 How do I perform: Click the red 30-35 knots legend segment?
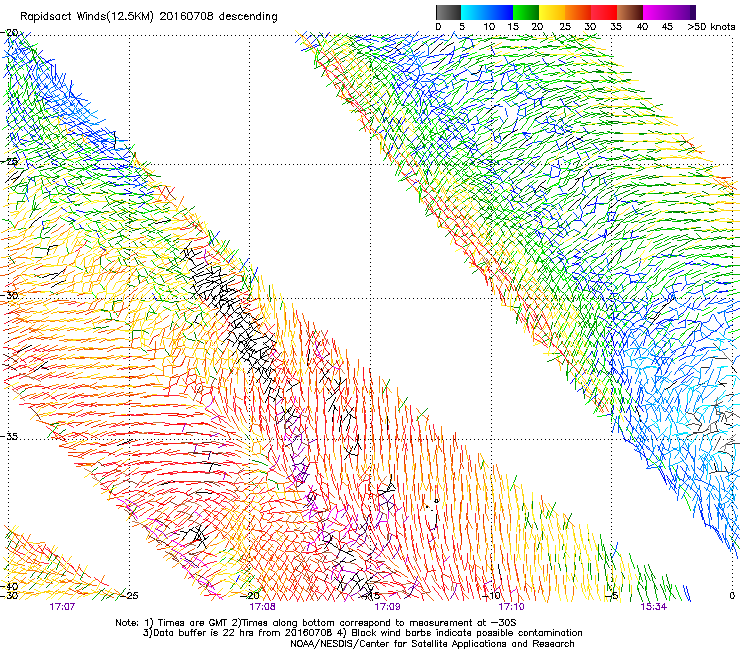click(604, 12)
